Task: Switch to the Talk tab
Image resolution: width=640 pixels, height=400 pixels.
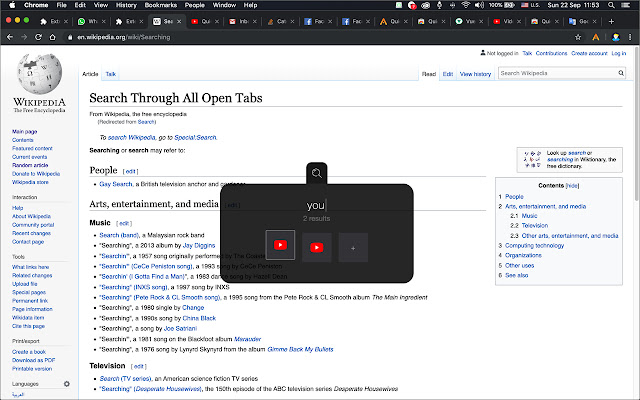Action: [x=111, y=74]
